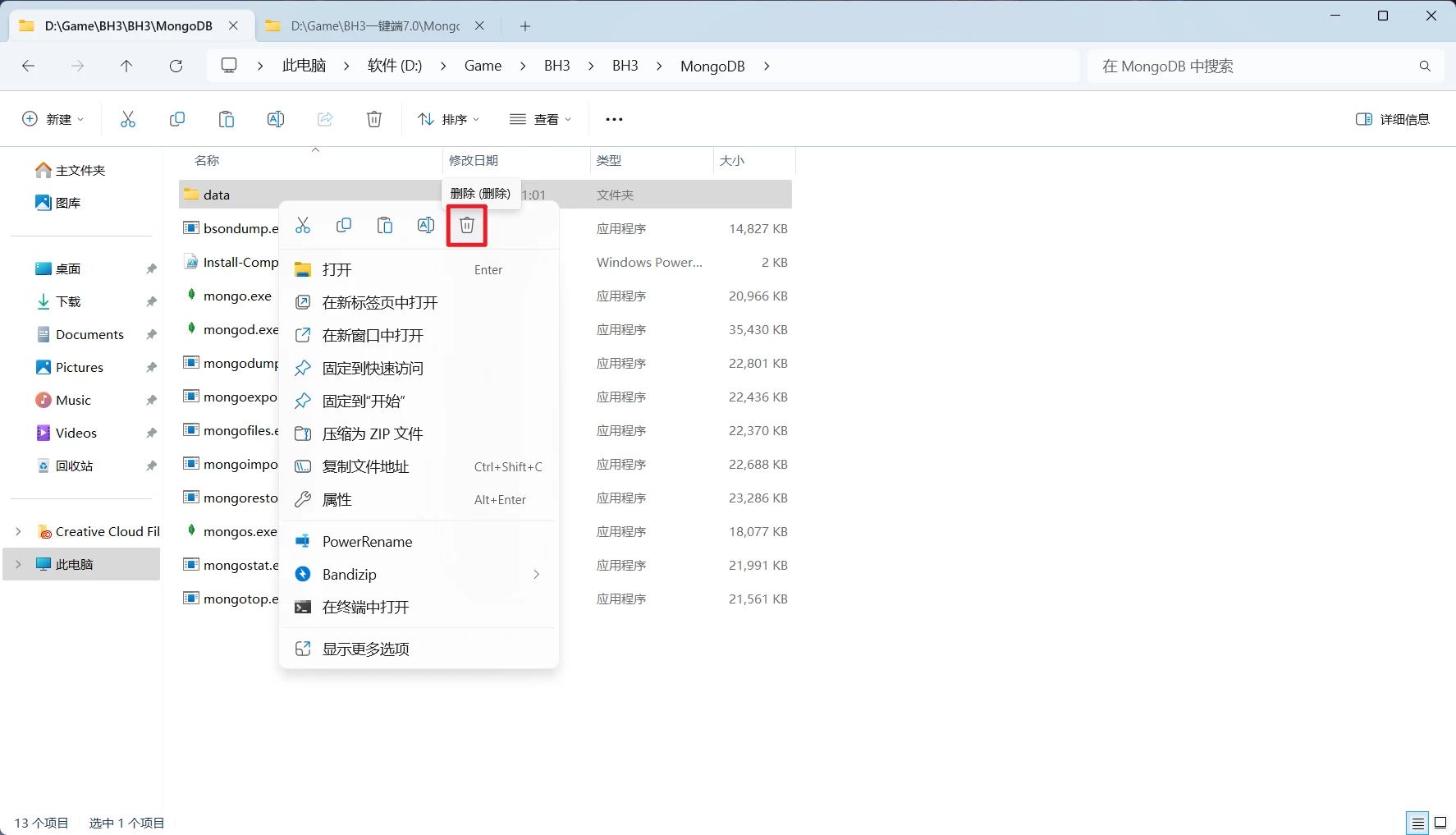Open the See more (…) toolbar menu
1456x835 pixels.
pyautogui.click(x=614, y=119)
